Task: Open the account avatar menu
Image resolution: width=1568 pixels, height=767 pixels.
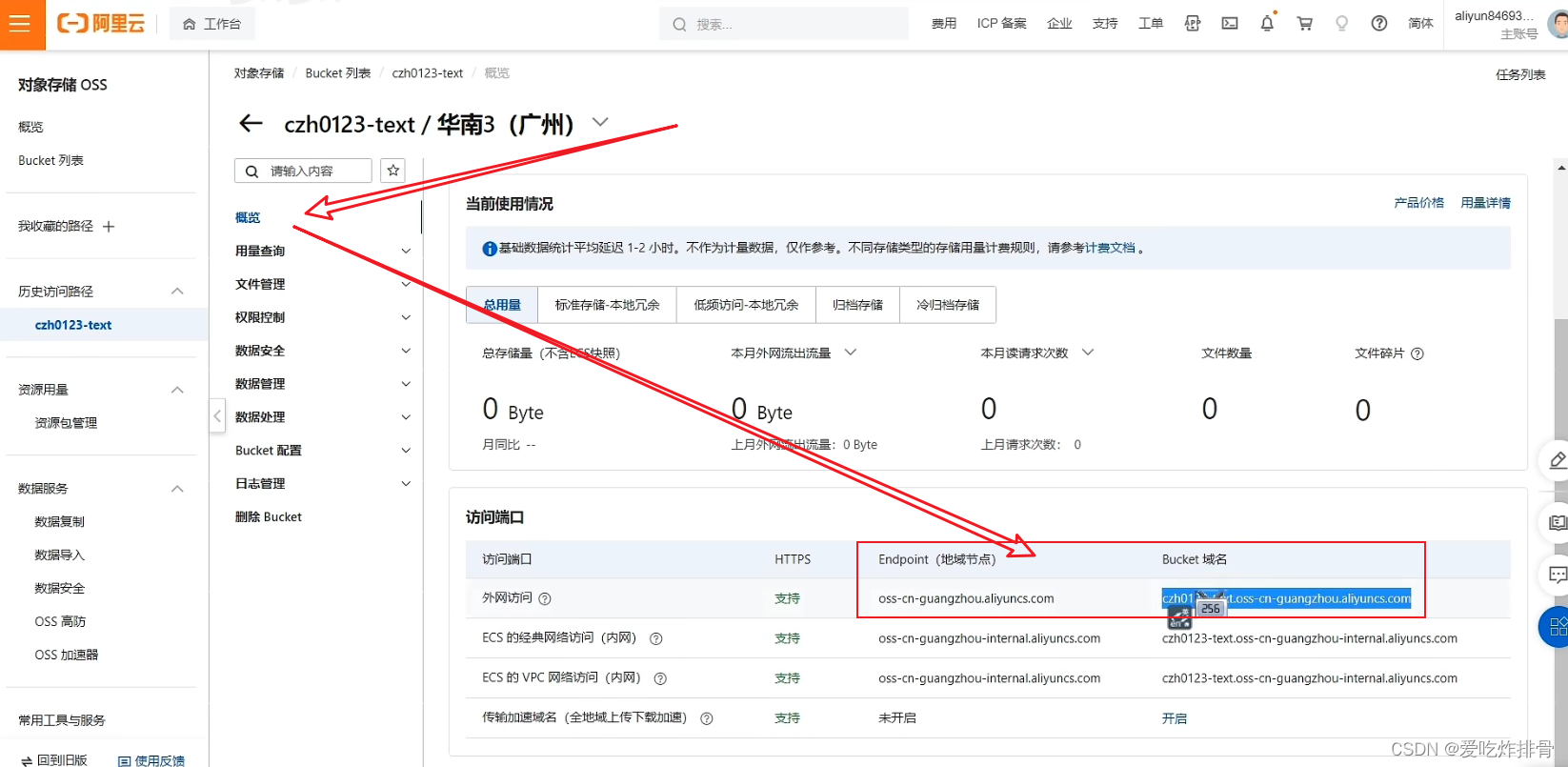Action: pyautogui.click(x=1558, y=24)
